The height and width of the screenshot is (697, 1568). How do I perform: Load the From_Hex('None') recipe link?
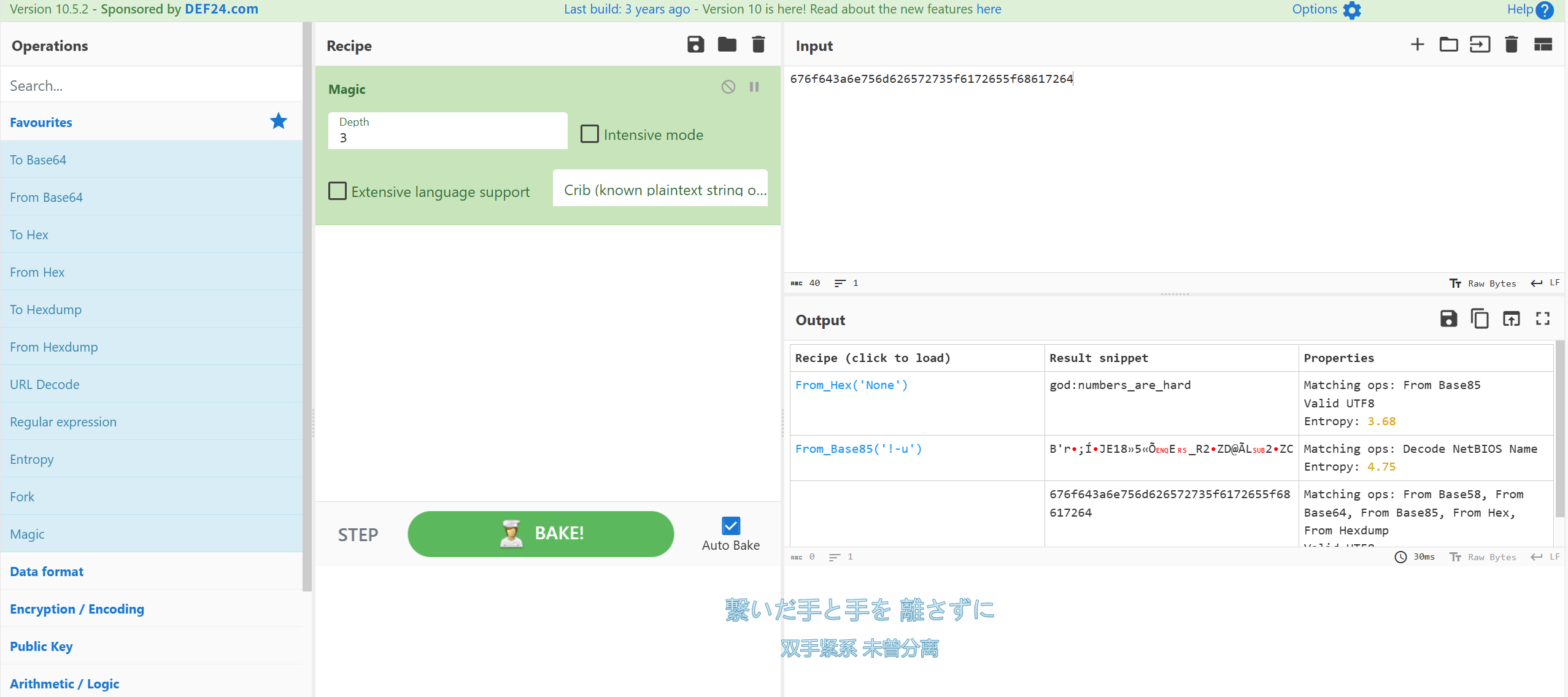[x=851, y=385]
